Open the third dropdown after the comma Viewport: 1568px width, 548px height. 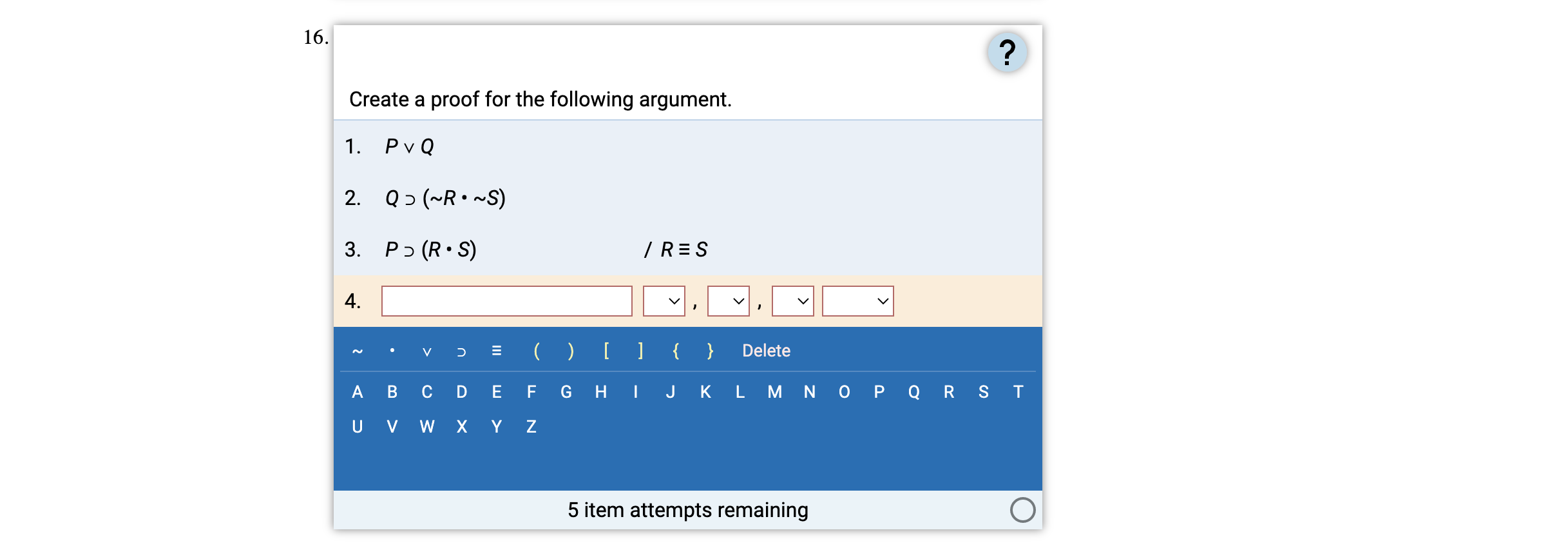pyautogui.click(x=792, y=300)
